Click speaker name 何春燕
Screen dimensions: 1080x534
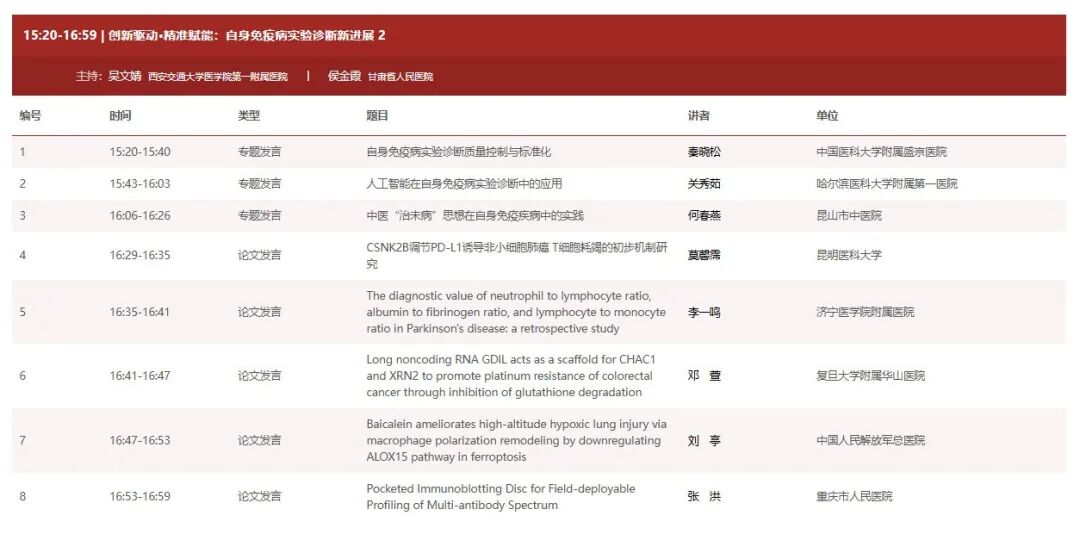pos(704,216)
